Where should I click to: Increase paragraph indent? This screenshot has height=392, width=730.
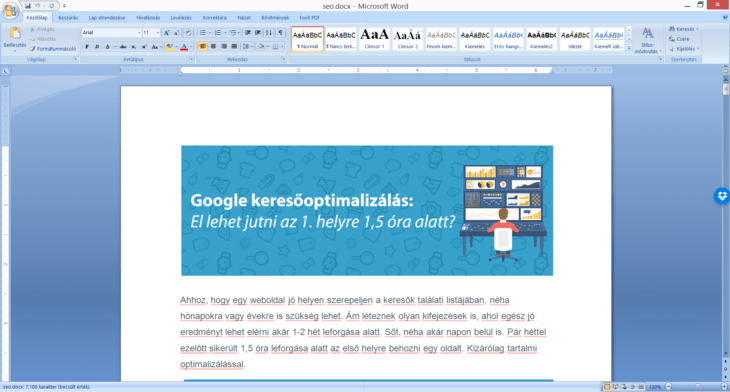[258, 33]
